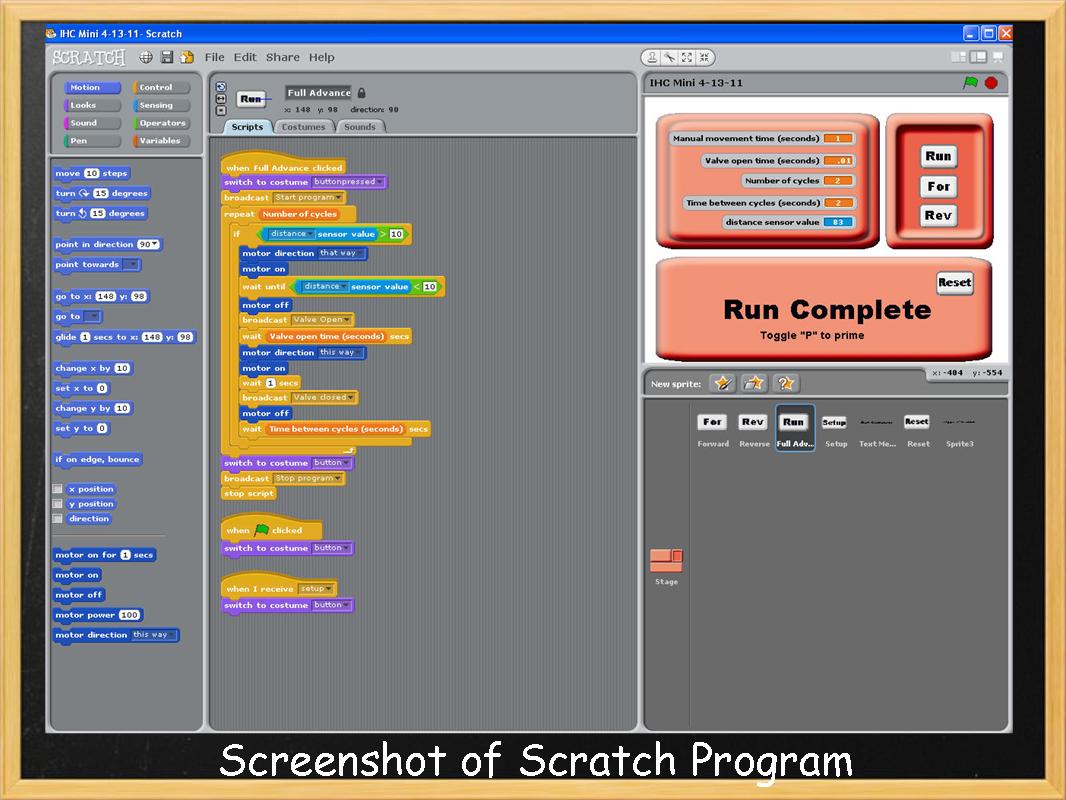Open the File menu

pos(214,57)
